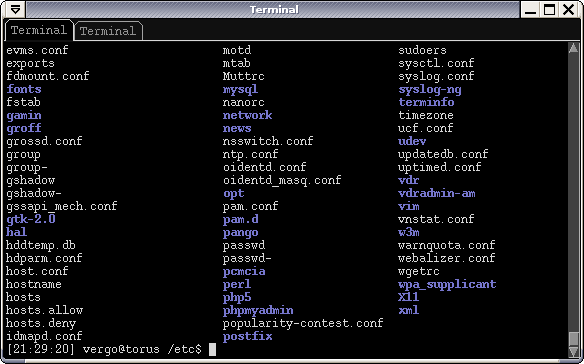
Task: Click the cursor block after the prompt
Action: point(212,349)
